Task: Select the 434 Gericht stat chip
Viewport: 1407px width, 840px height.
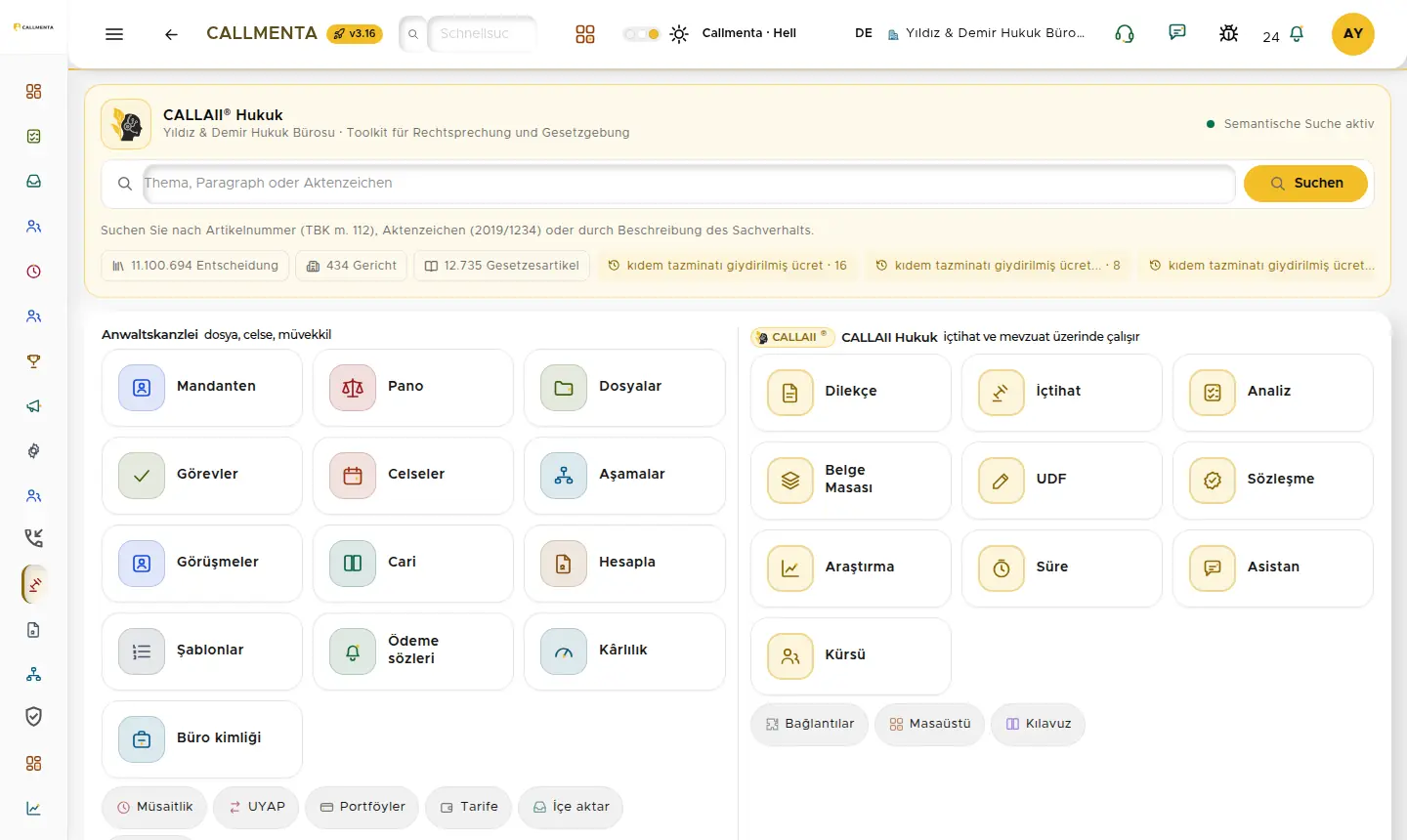Action: click(x=352, y=266)
